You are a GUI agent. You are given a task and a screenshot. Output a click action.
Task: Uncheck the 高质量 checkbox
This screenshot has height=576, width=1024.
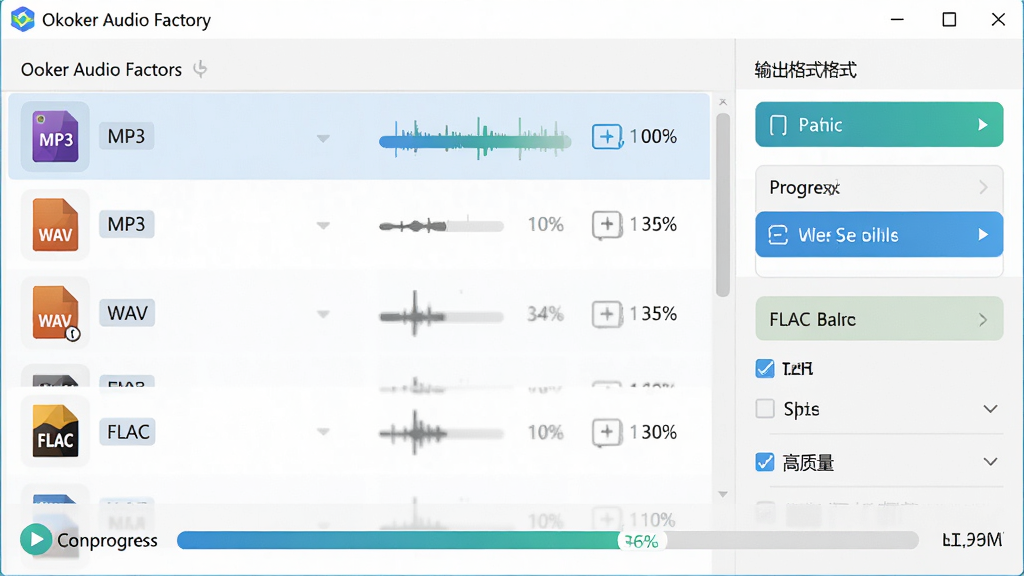pos(765,462)
